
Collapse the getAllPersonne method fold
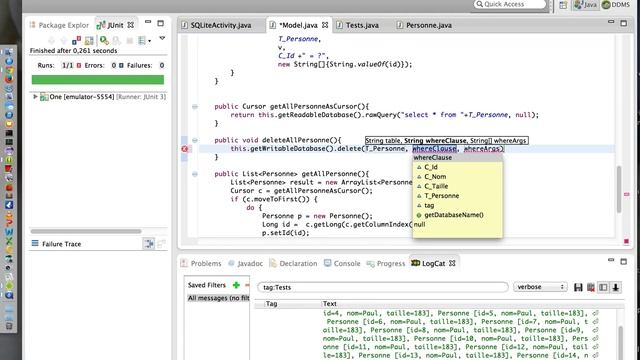coord(195,174)
